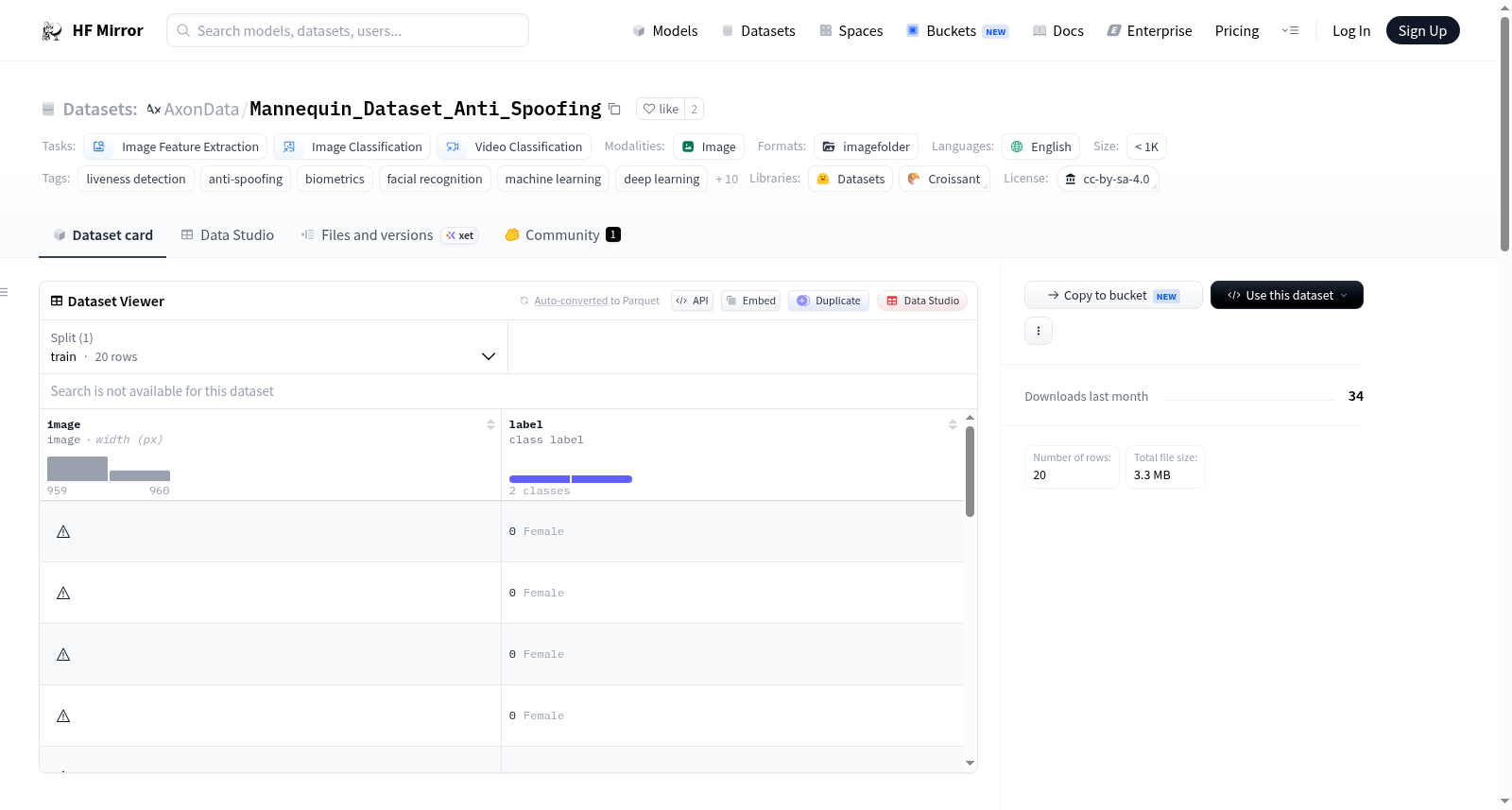Open the navigation overflow menu icon
1512x810 pixels.
pyautogui.click(x=1290, y=31)
